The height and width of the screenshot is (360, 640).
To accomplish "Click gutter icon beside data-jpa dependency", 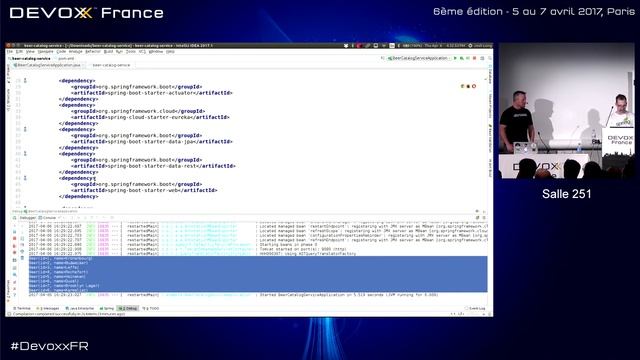I will 25,129.
